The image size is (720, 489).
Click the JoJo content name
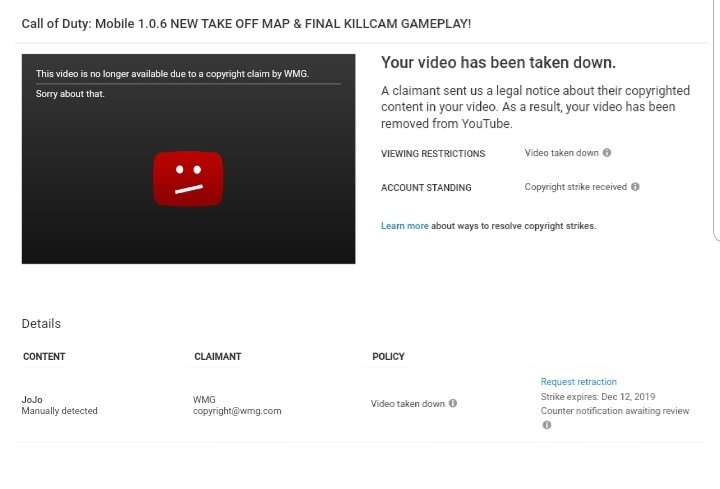[x=32, y=399]
